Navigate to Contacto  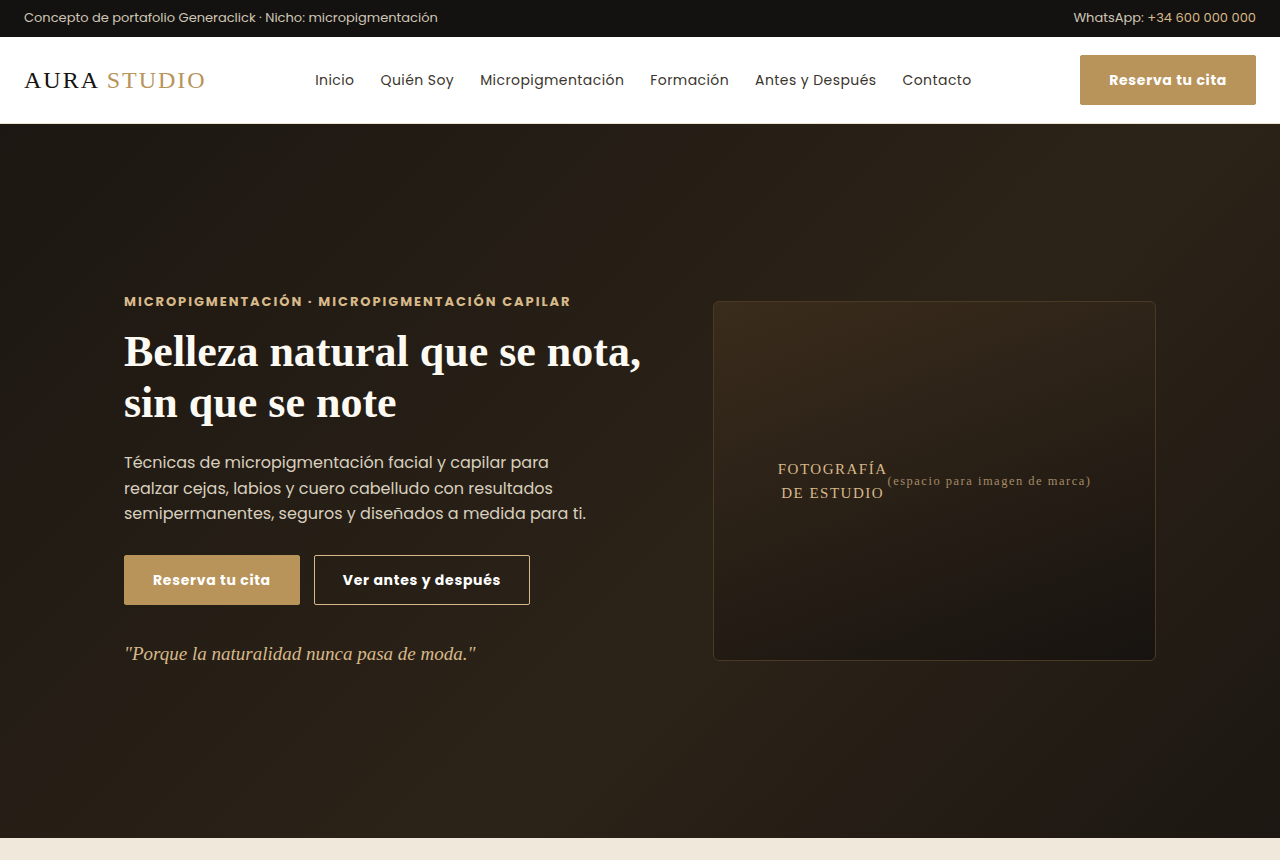(936, 80)
